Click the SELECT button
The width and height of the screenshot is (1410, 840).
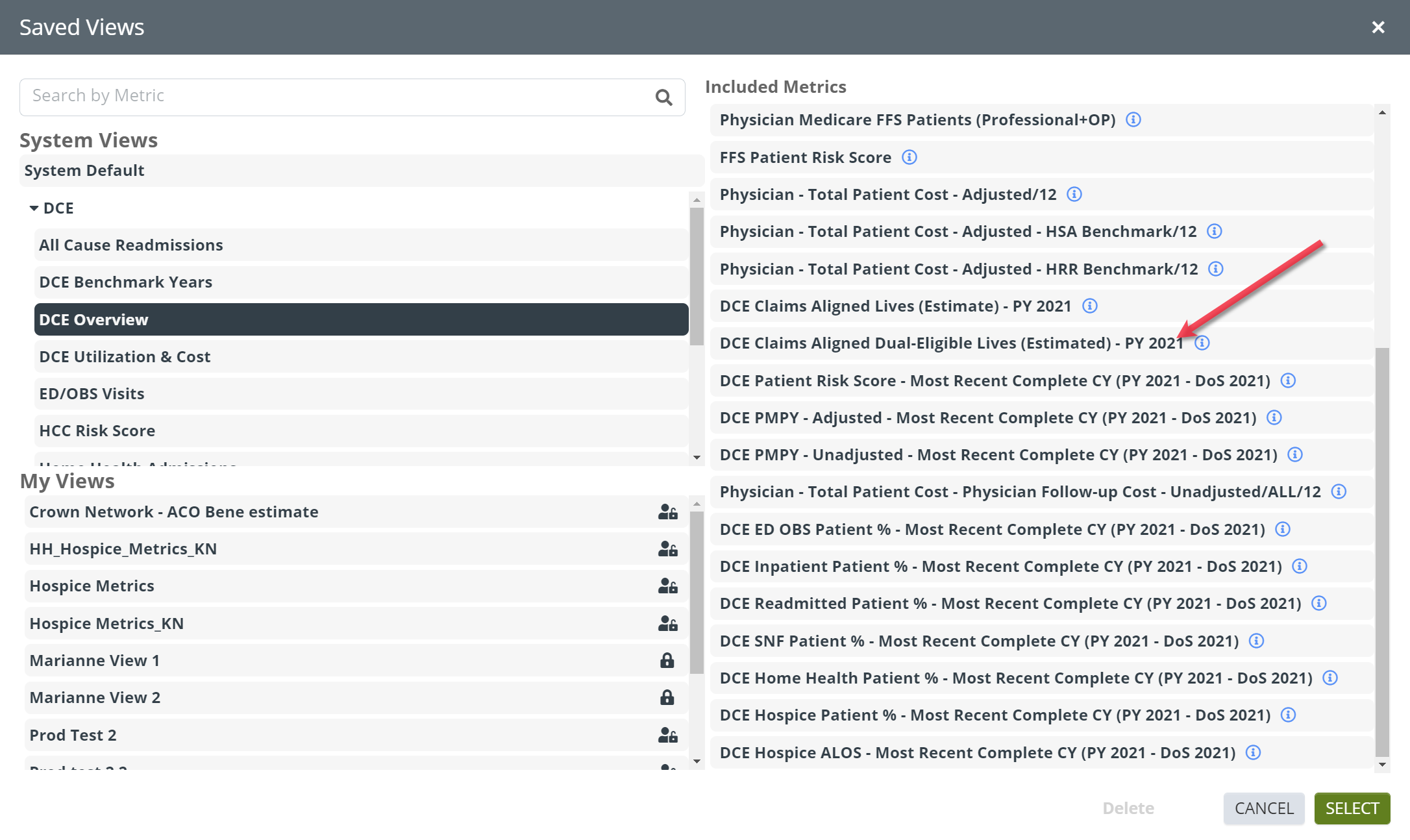tap(1352, 808)
